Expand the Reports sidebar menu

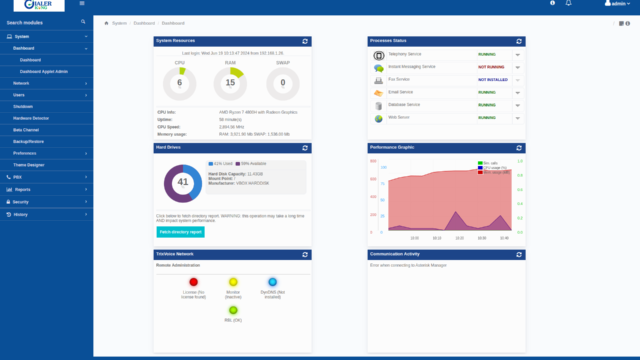47,189
